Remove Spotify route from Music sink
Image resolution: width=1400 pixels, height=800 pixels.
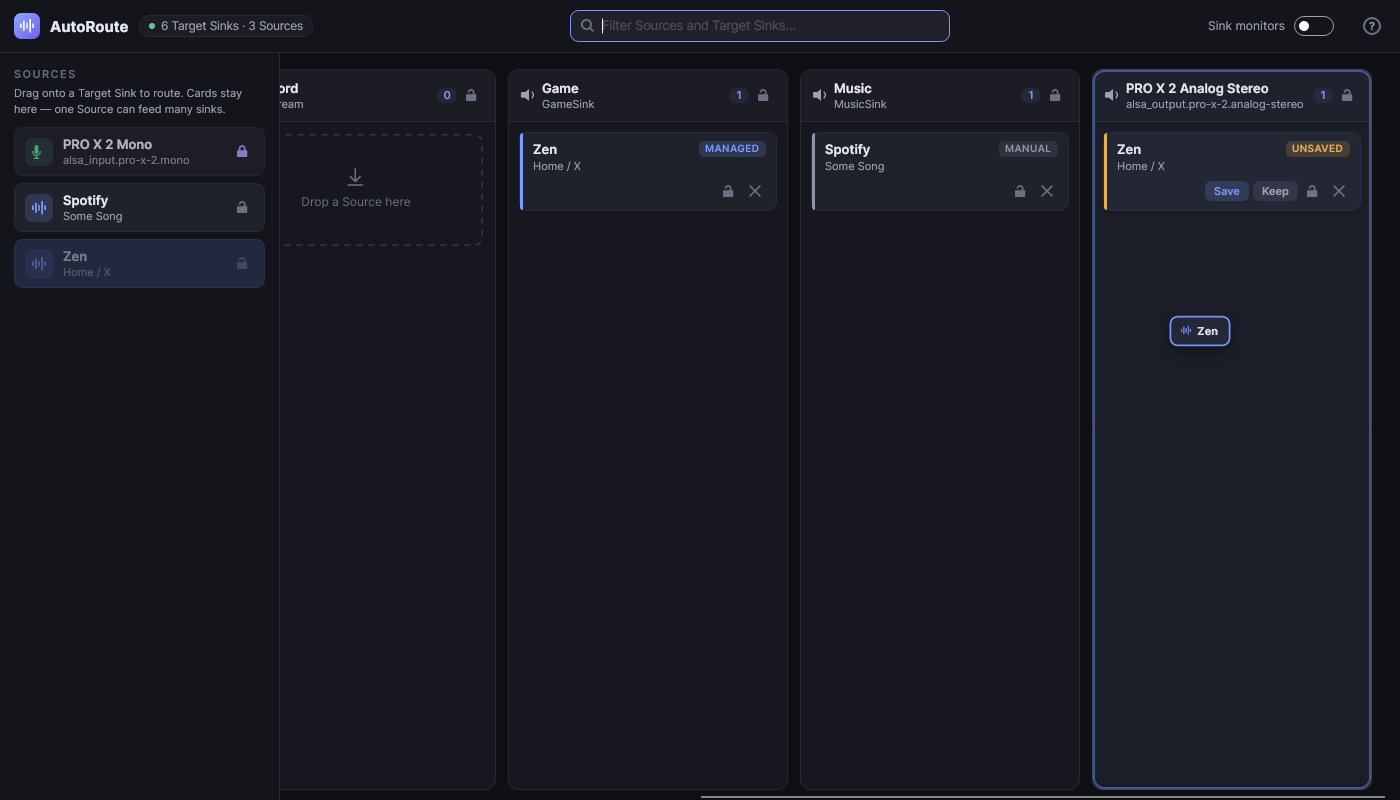point(1047,191)
